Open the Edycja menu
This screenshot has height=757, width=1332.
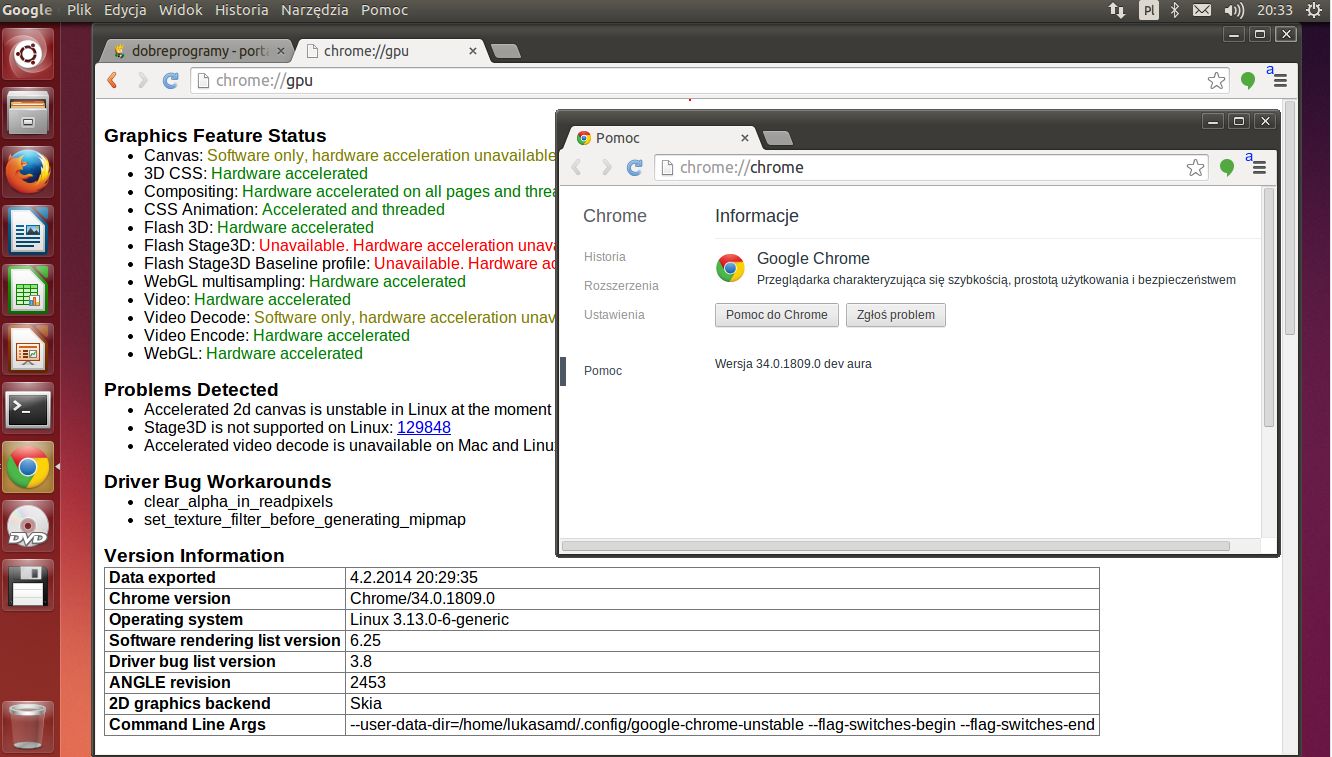(x=125, y=10)
